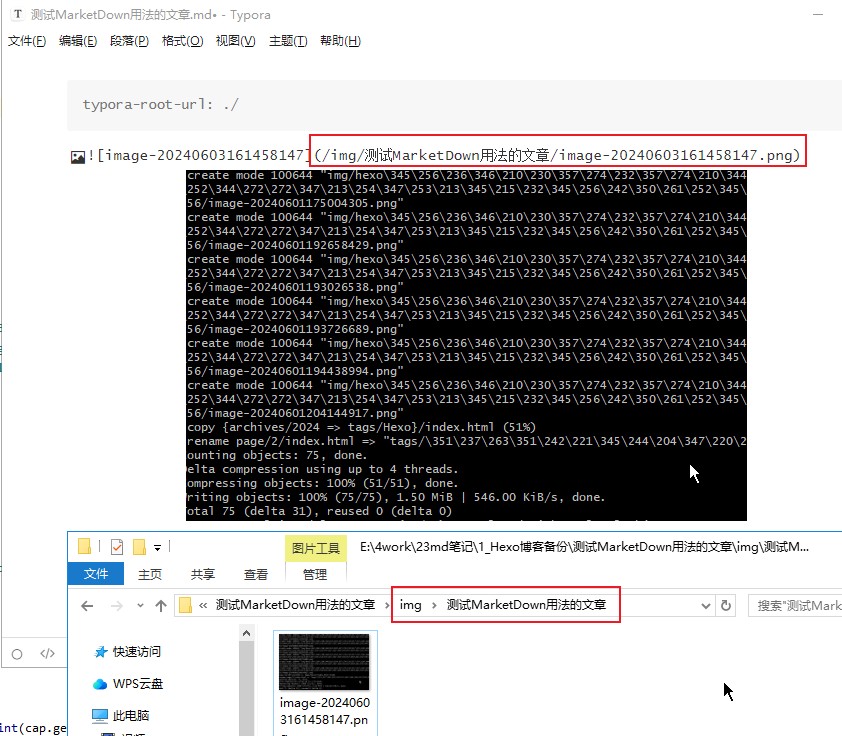Image resolution: width=842 pixels, height=736 pixels.
Task: Click navigation pane scrollbar up arrow
Action: click(246, 633)
